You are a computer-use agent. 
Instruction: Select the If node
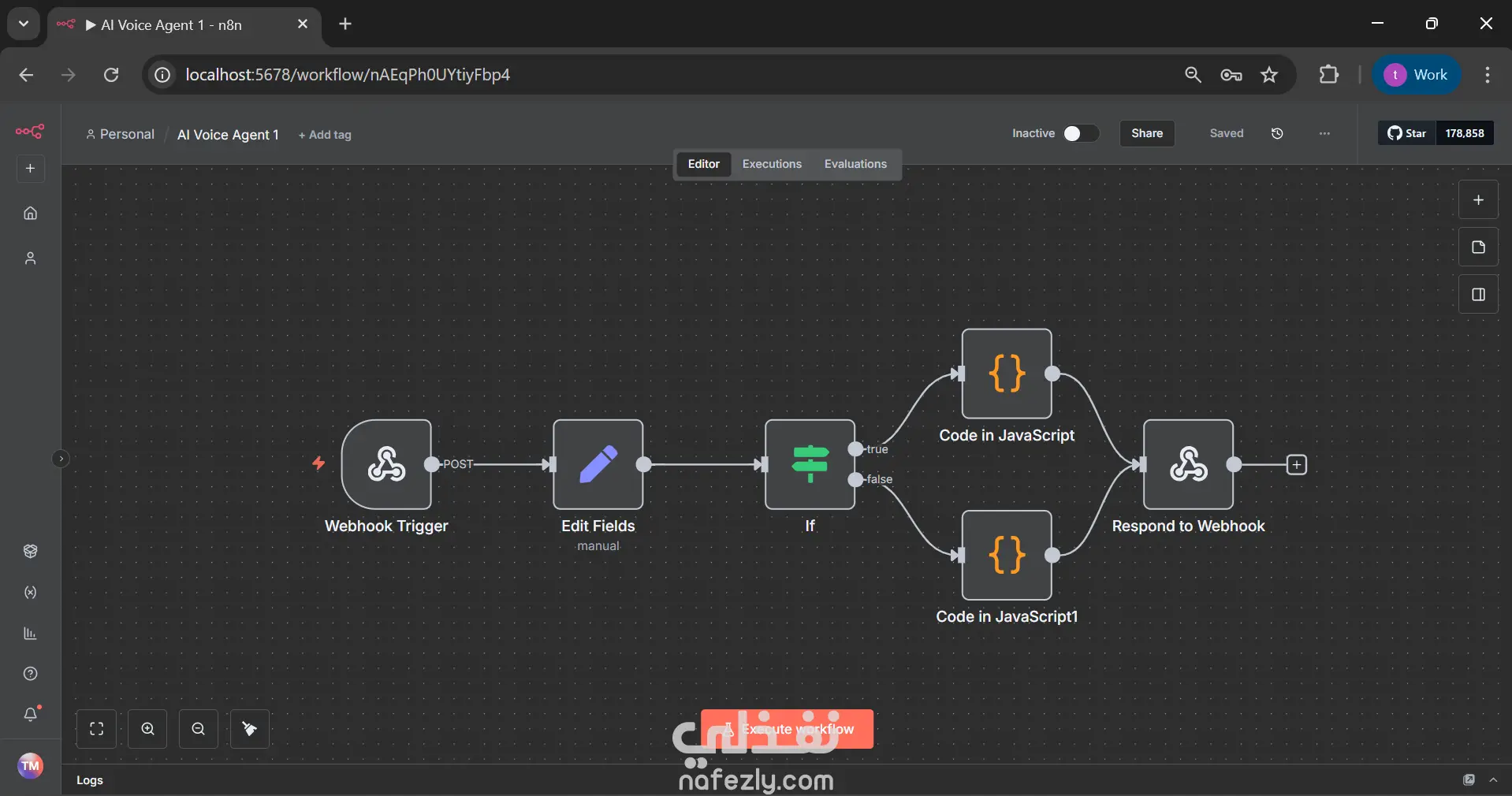click(x=810, y=464)
